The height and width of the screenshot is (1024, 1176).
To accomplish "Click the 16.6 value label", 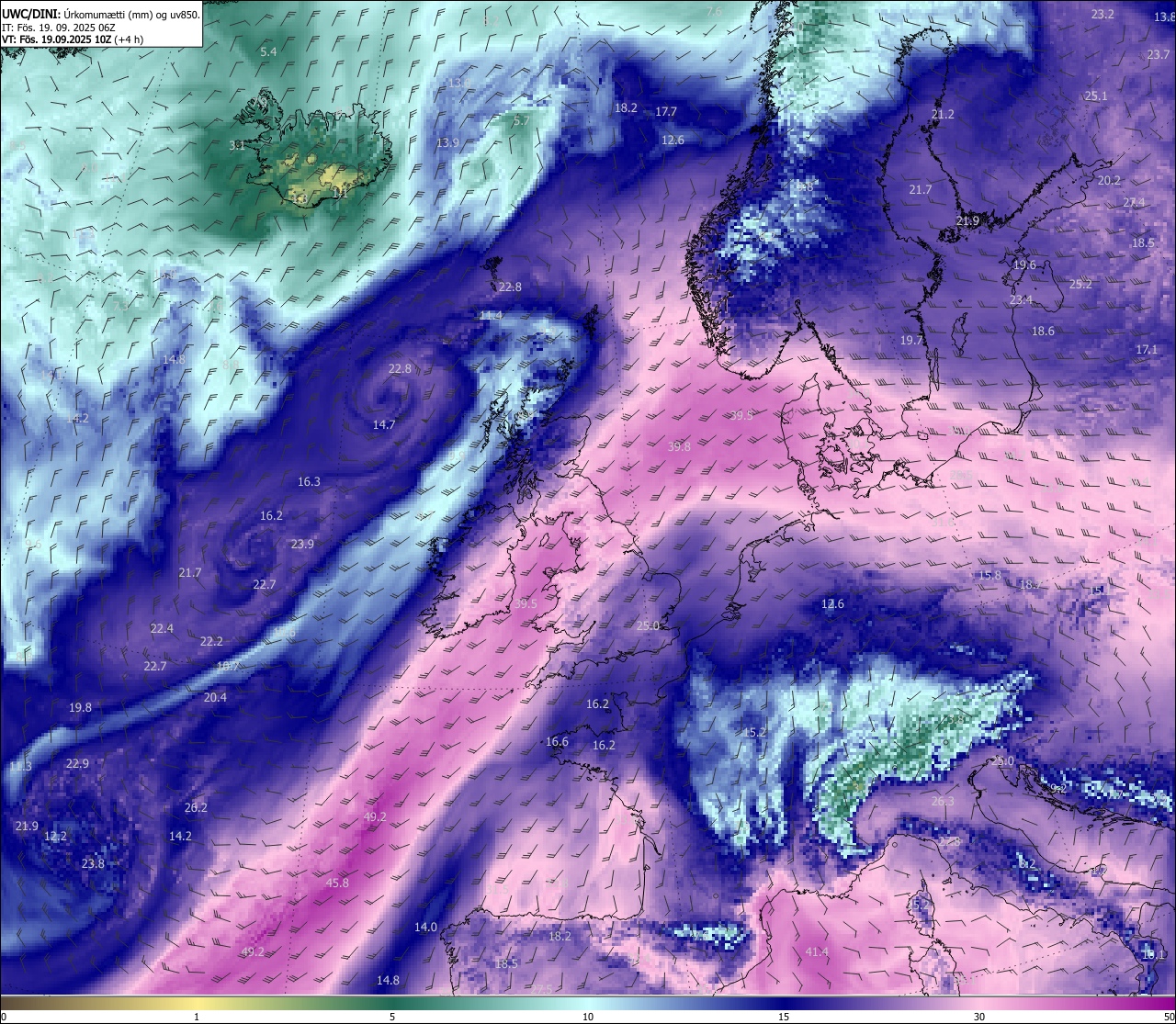I will point(557,741).
